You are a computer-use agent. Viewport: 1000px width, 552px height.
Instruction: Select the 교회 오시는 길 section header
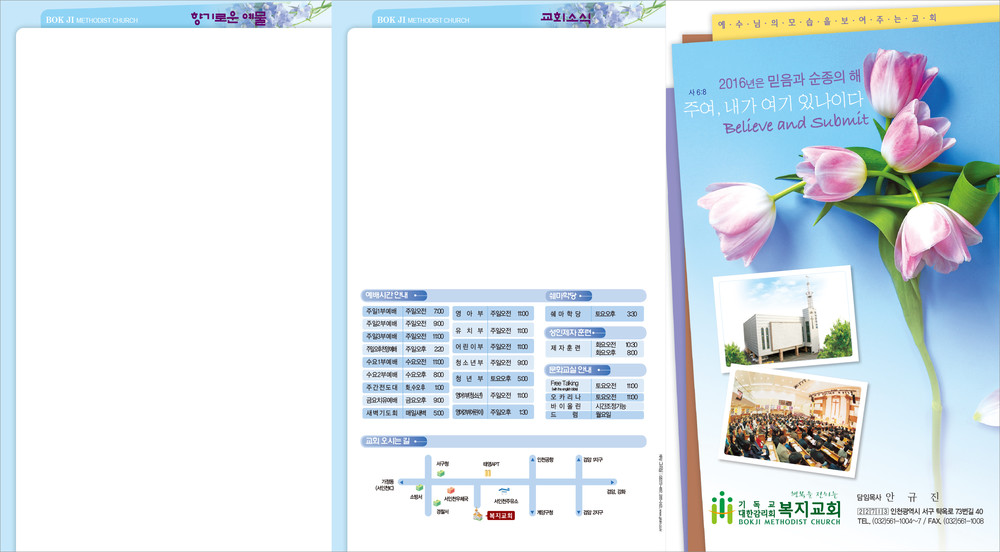pyautogui.click(x=397, y=441)
